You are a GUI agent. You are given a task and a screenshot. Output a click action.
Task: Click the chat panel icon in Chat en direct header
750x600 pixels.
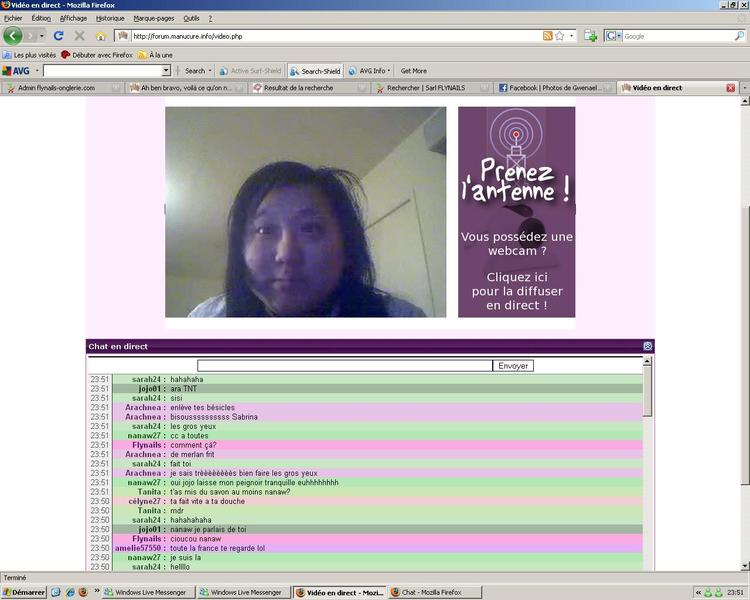(648, 346)
